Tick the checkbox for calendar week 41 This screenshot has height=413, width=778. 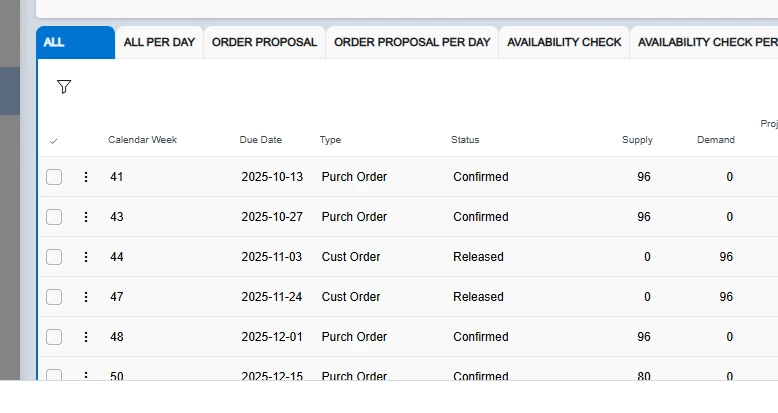click(x=54, y=177)
